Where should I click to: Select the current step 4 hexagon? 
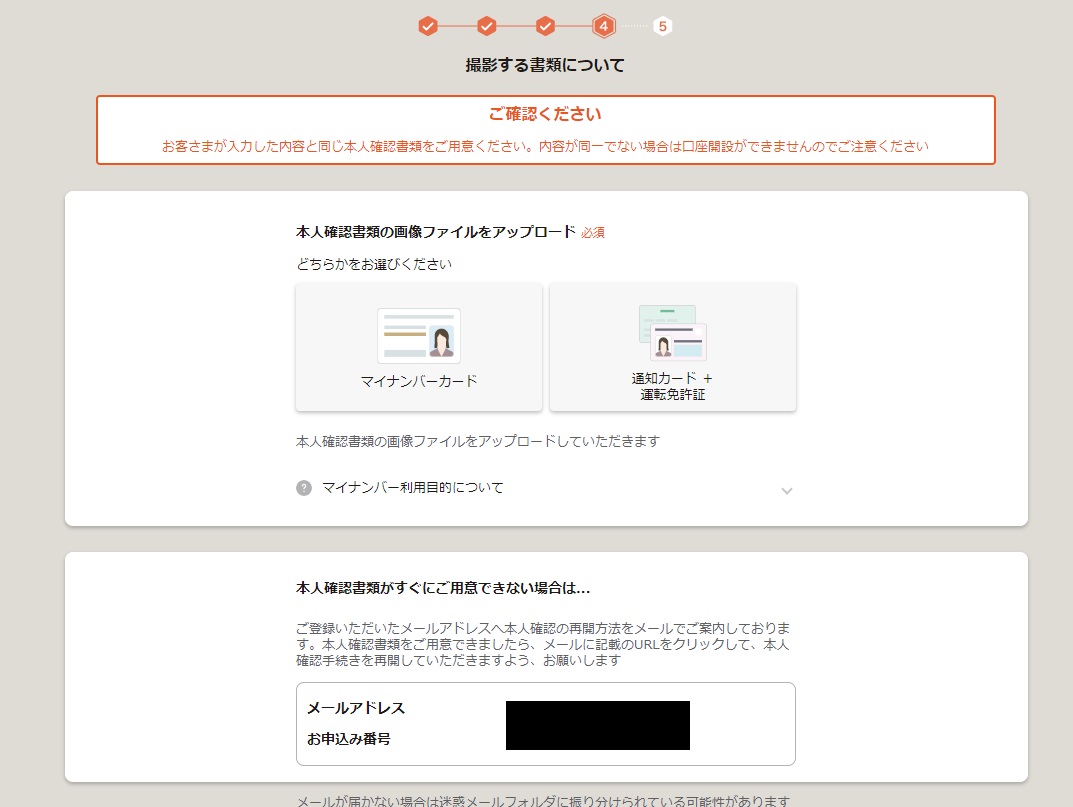(603, 26)
